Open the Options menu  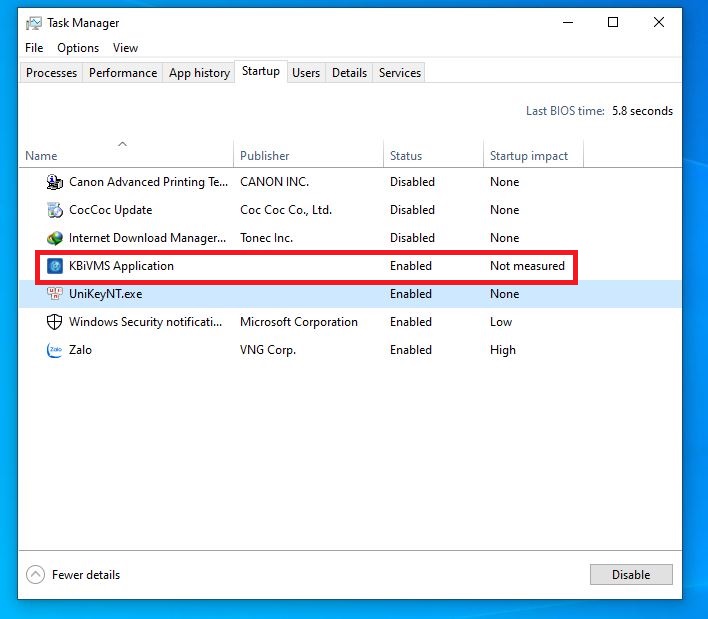point(78,48)
